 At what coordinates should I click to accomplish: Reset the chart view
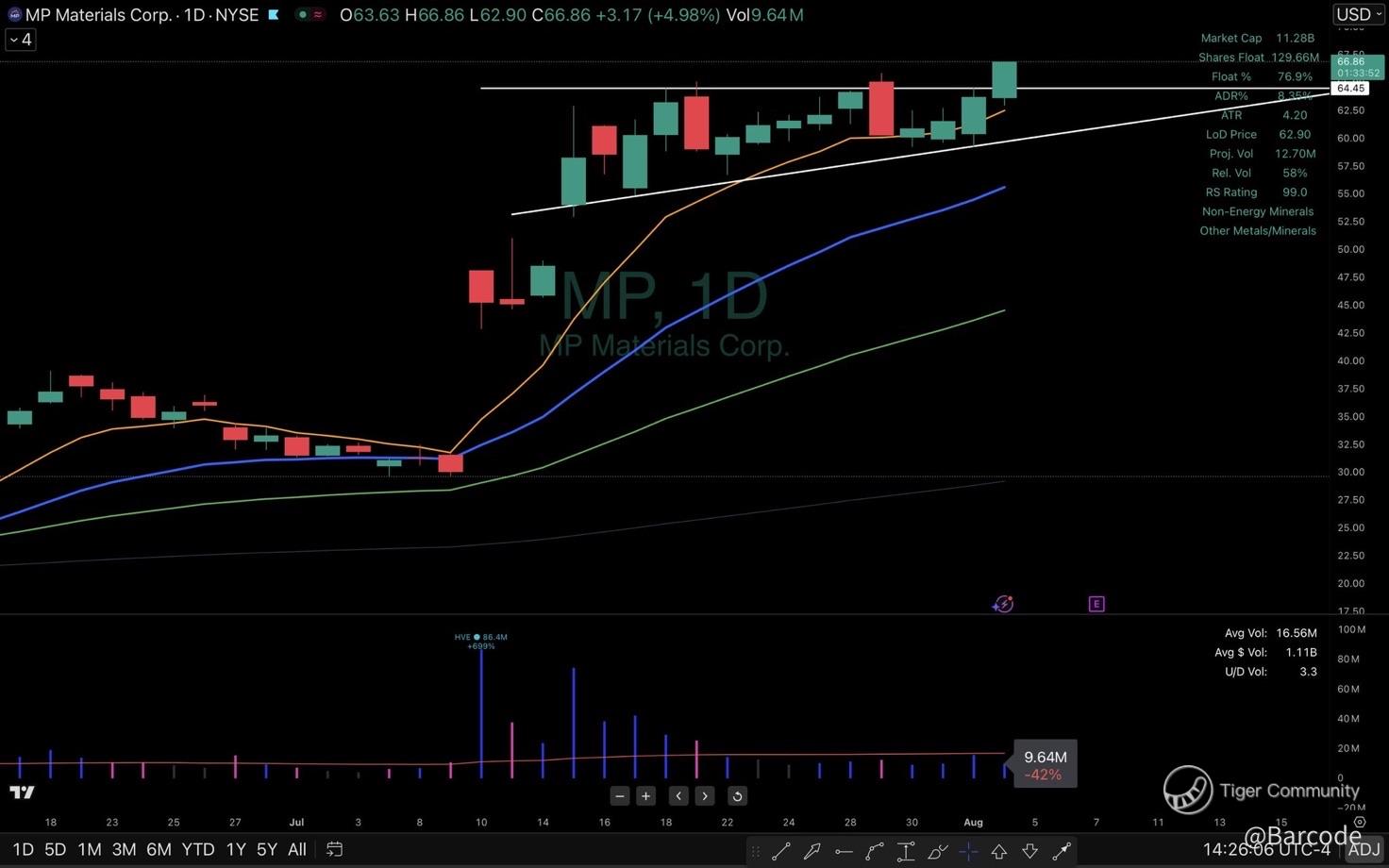pyautogui.click(x=737, y=796)
